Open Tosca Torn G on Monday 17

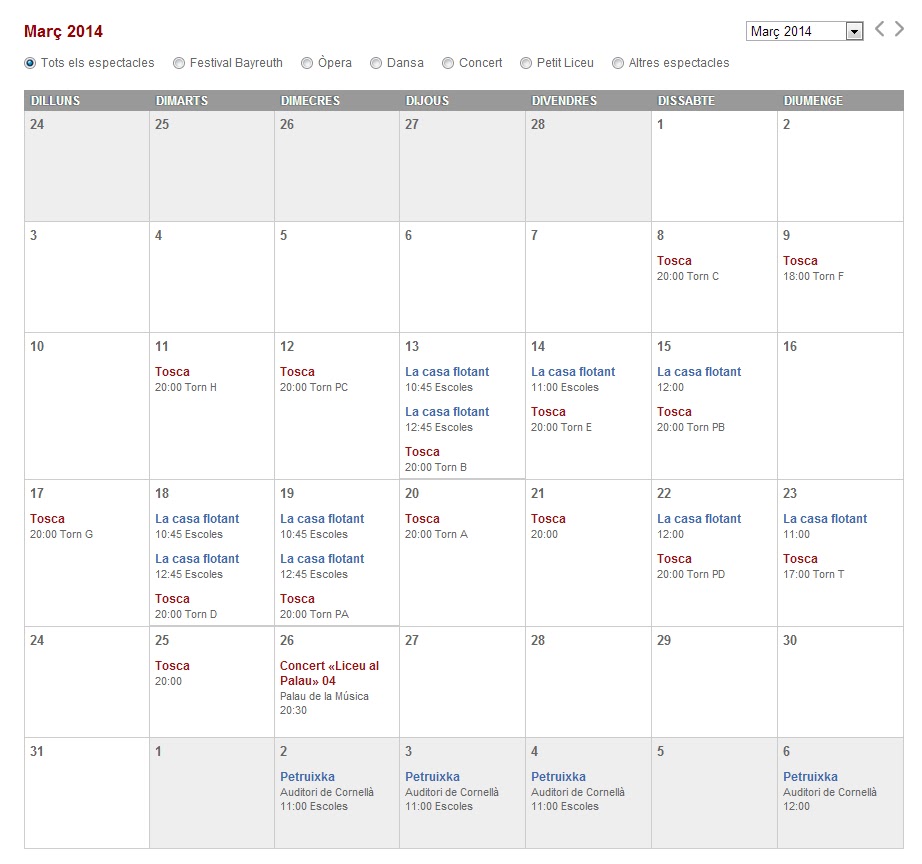pyautogui.click(x=47, y=519)
